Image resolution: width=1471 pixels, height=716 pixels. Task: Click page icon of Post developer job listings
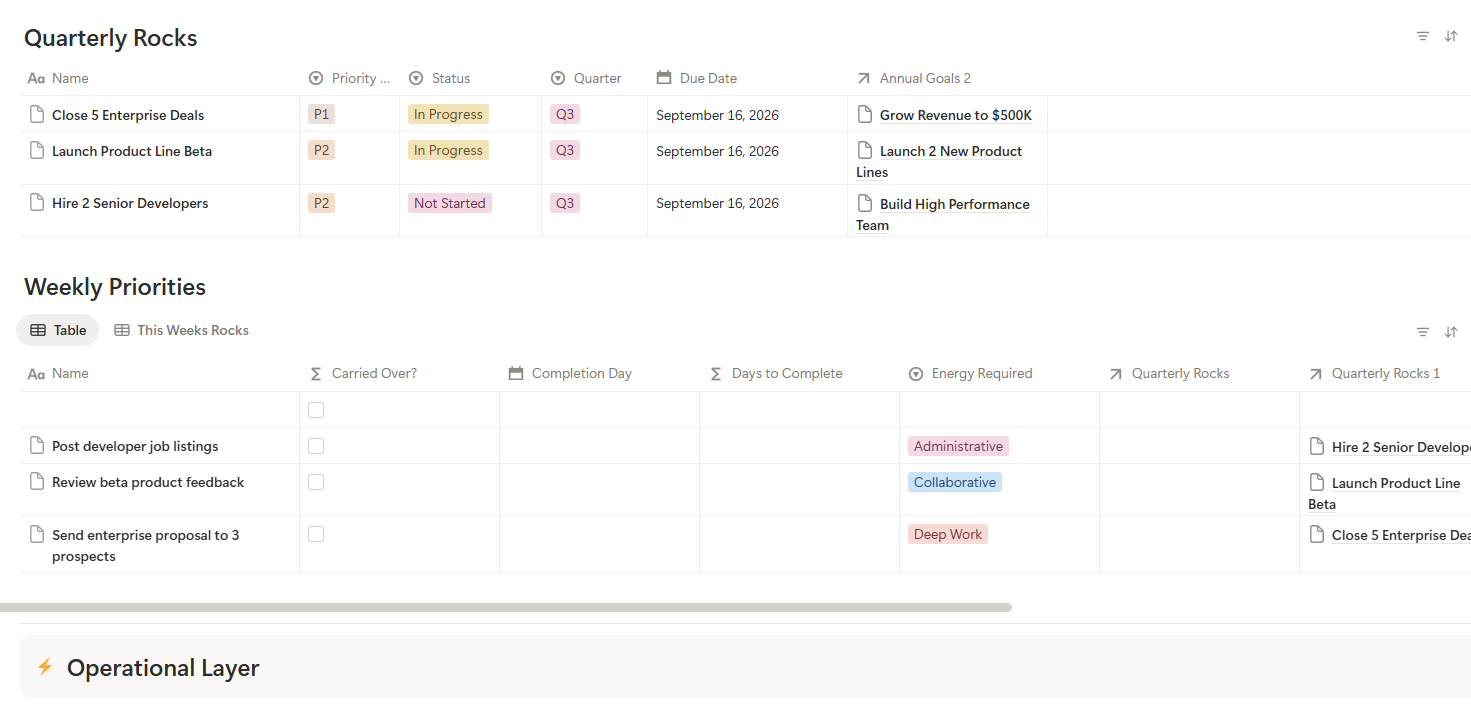(37, 446)
